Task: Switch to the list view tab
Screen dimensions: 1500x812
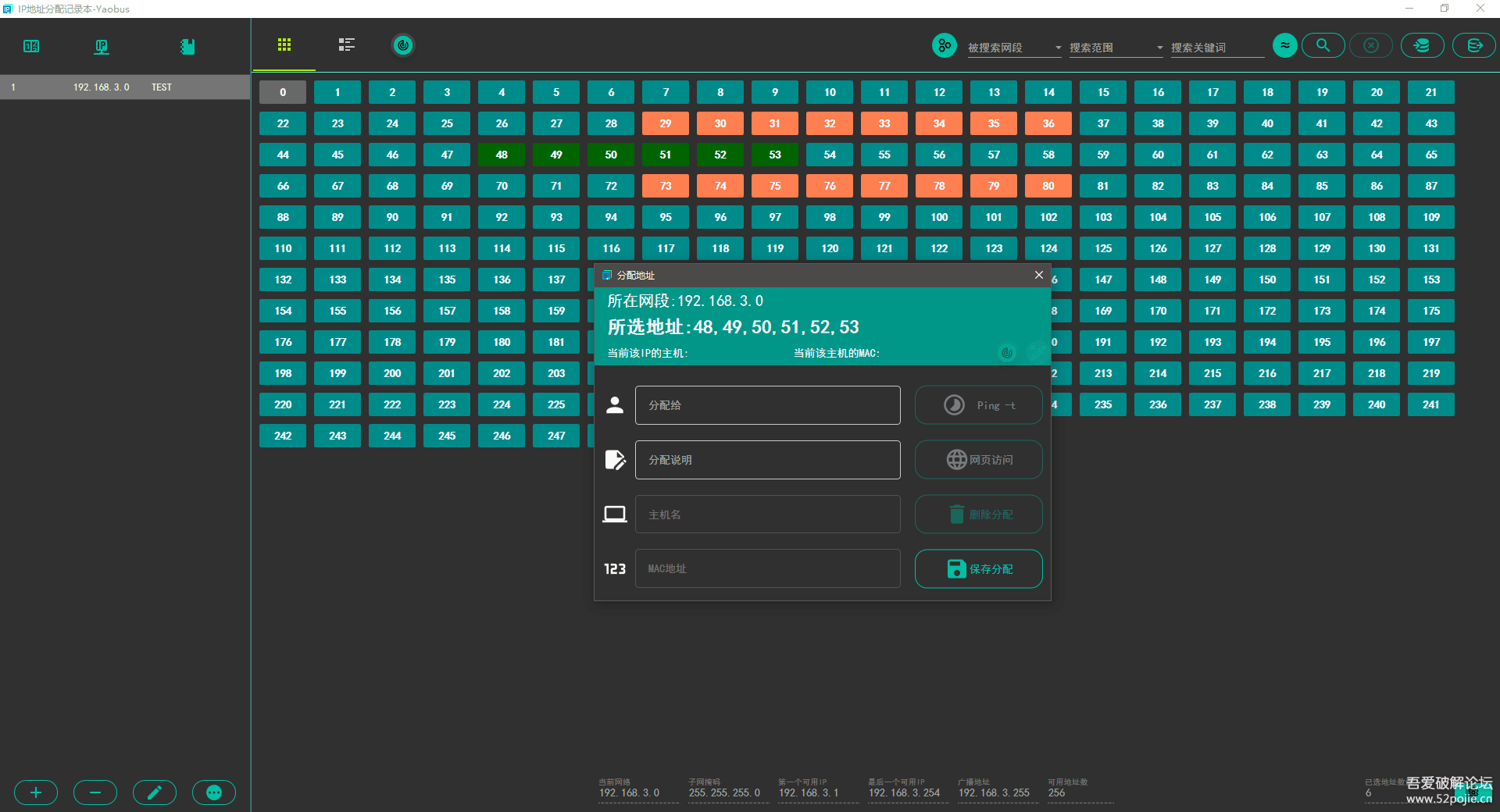Action: [346, 45]
